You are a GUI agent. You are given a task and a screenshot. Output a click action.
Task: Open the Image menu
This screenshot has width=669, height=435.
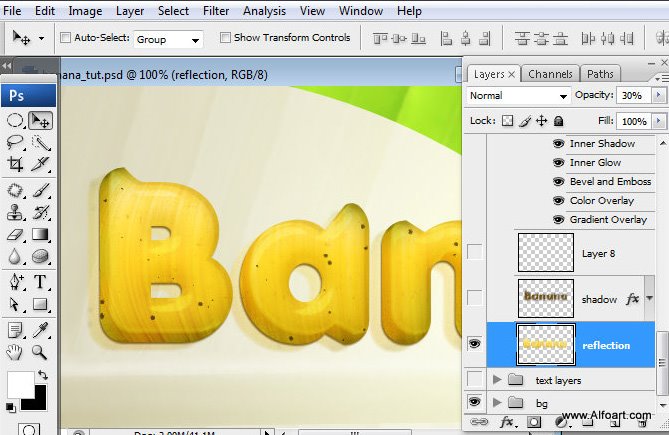coord(85,11)
